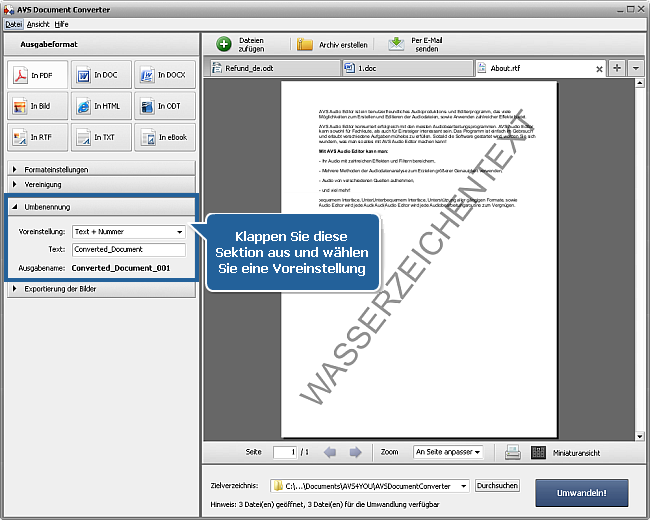Choose the In ODT output format
Viewport: 650px width, 520px height.
point(165,106)
